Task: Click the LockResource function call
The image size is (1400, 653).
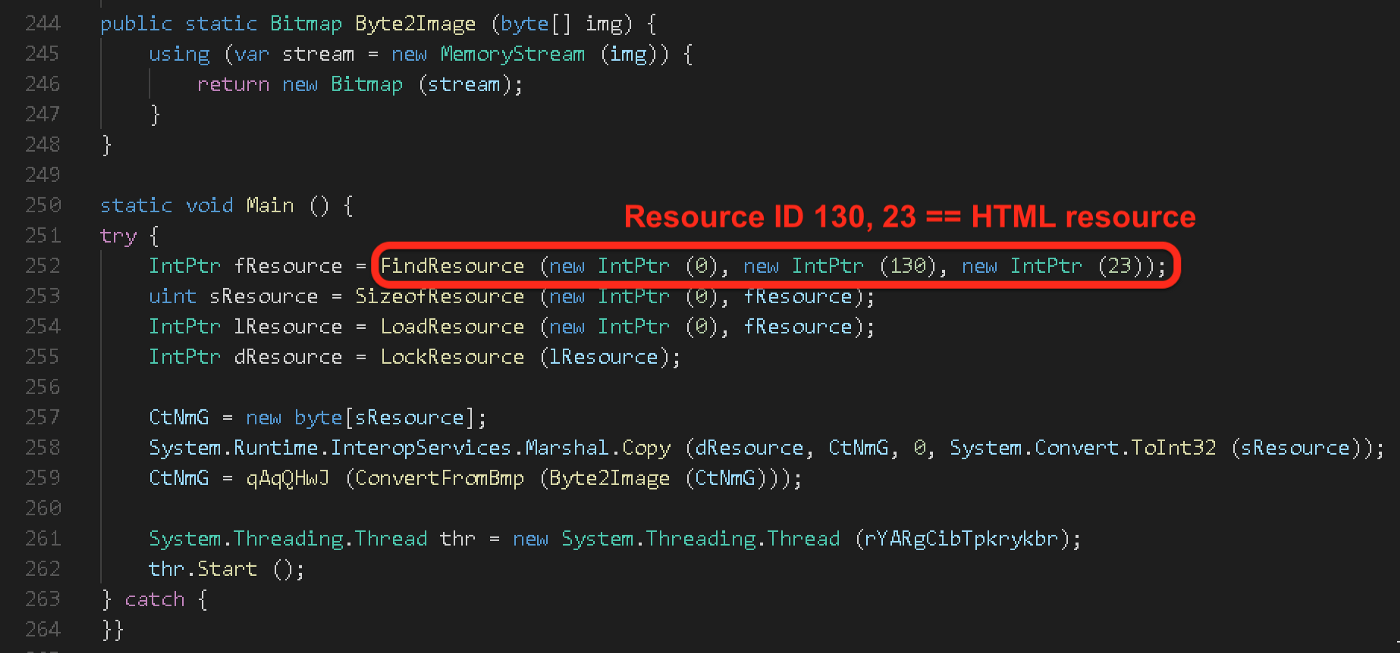Action: coord(452,357)
